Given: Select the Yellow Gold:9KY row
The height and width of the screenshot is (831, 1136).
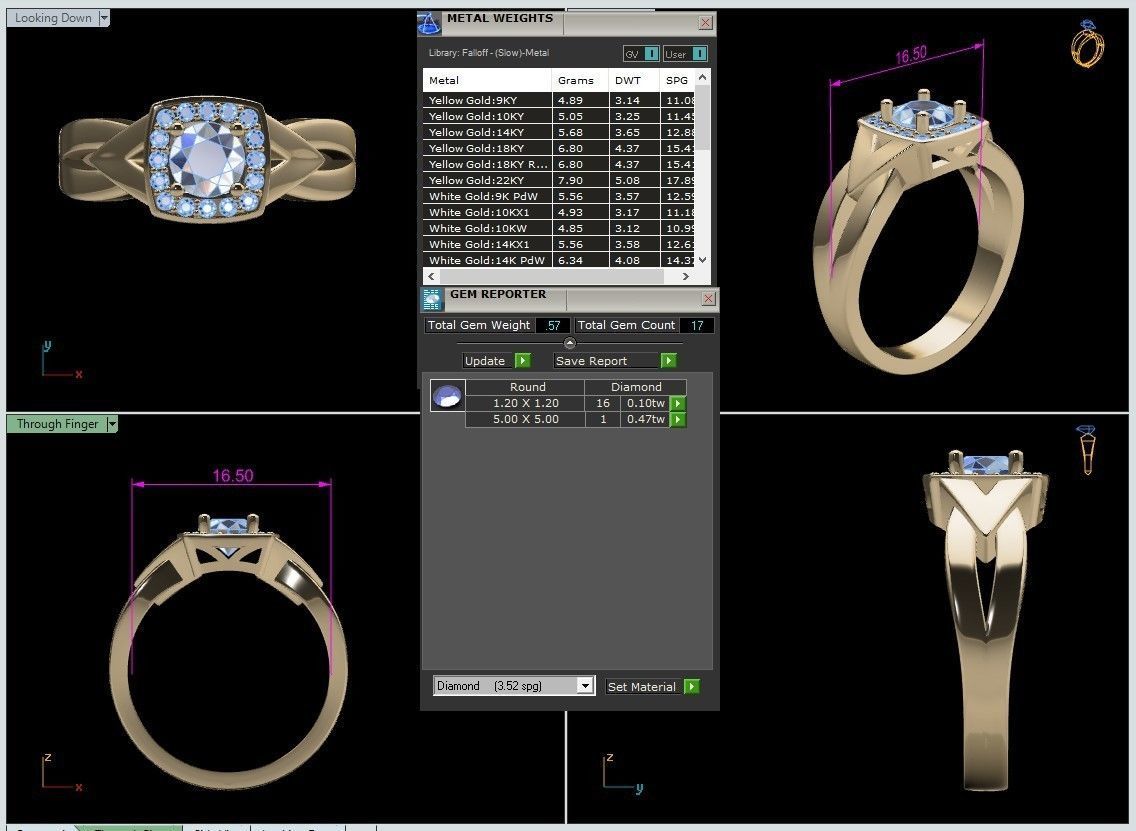Looking at the screenshot, I should point(559,100).
